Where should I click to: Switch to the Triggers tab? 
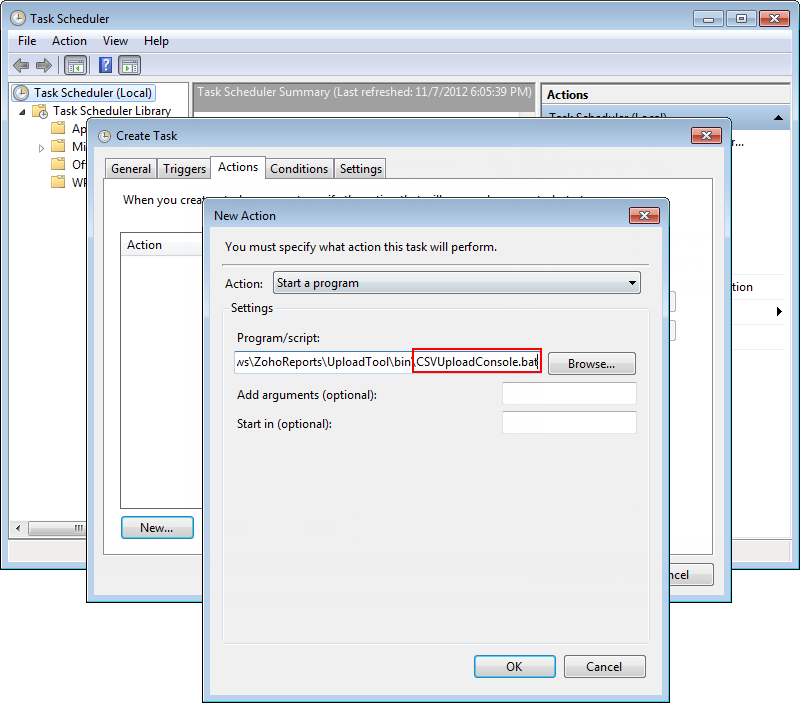click(x=184, y=169)
